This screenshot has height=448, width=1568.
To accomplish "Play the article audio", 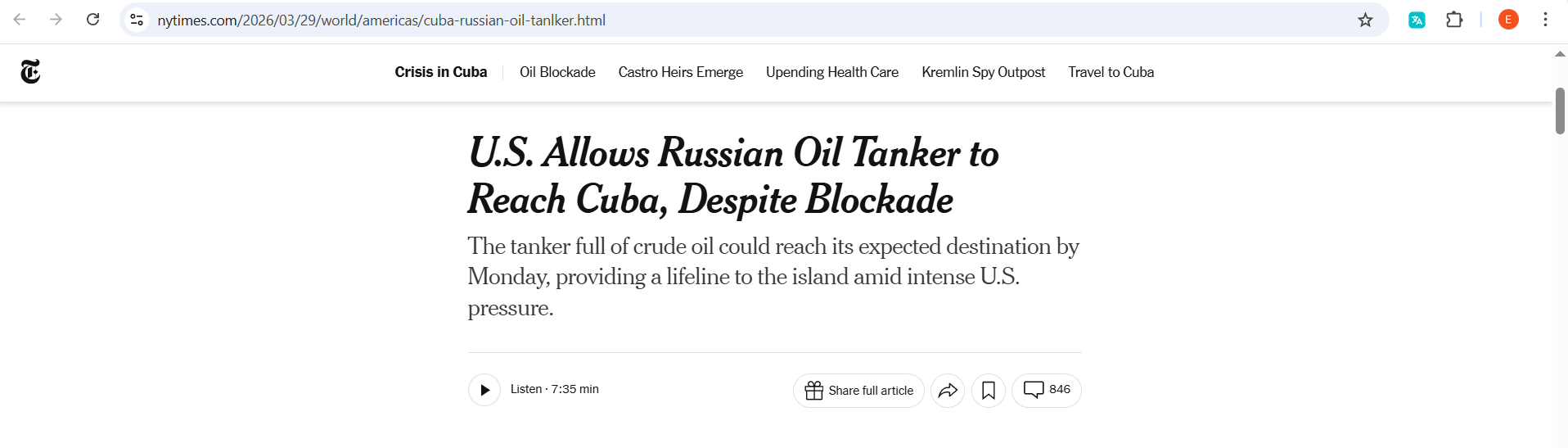I will [484, 390].
